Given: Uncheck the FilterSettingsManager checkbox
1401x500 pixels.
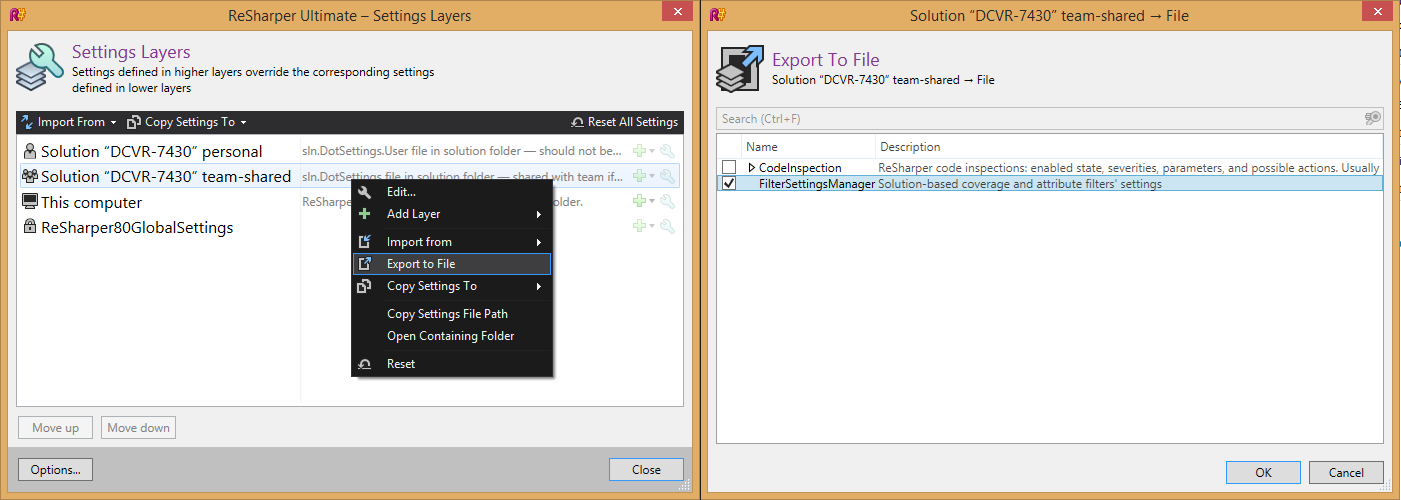Looking at the screenshot, I should pyautogui.click(x=729, y=183).
